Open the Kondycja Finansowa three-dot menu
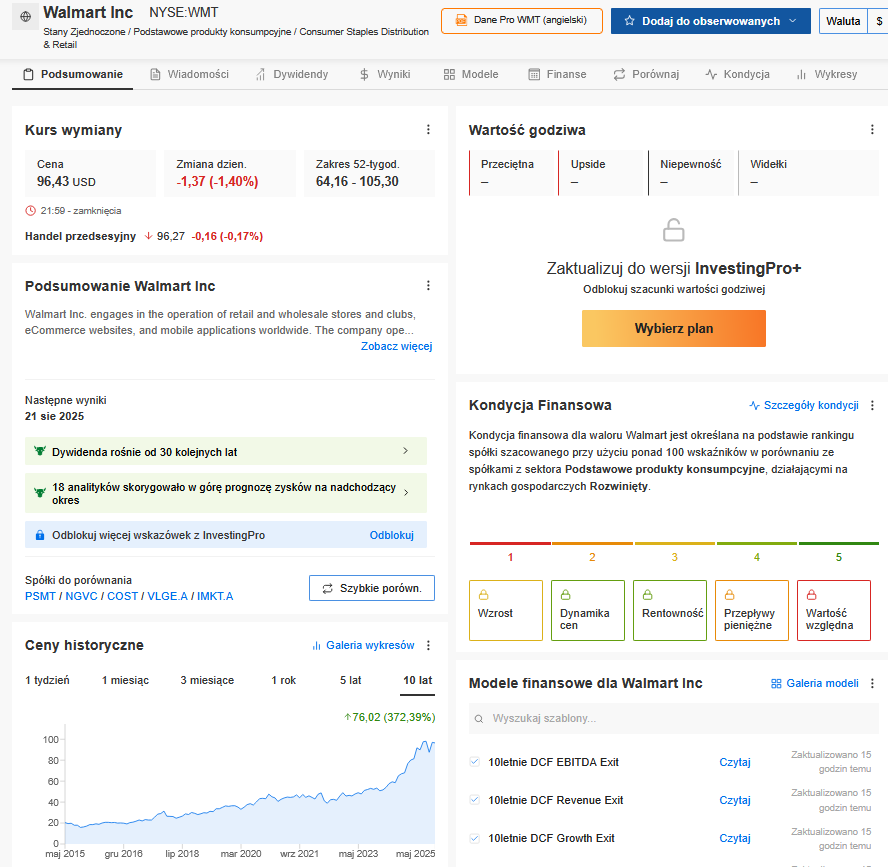The image size is (888, 867). click(x=872, y=405)
